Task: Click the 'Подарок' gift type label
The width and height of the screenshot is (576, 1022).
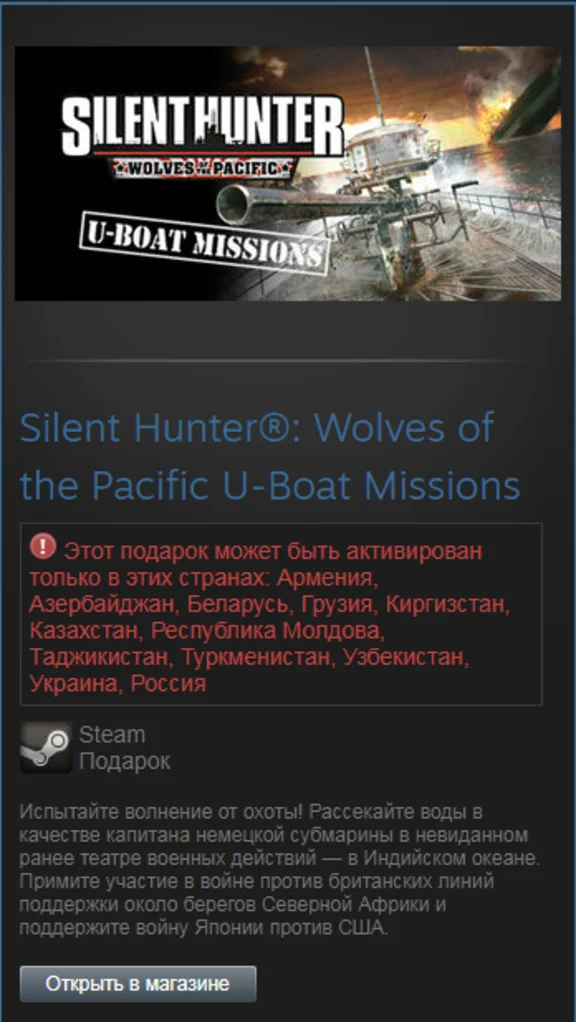Action: tap(124, 761)
